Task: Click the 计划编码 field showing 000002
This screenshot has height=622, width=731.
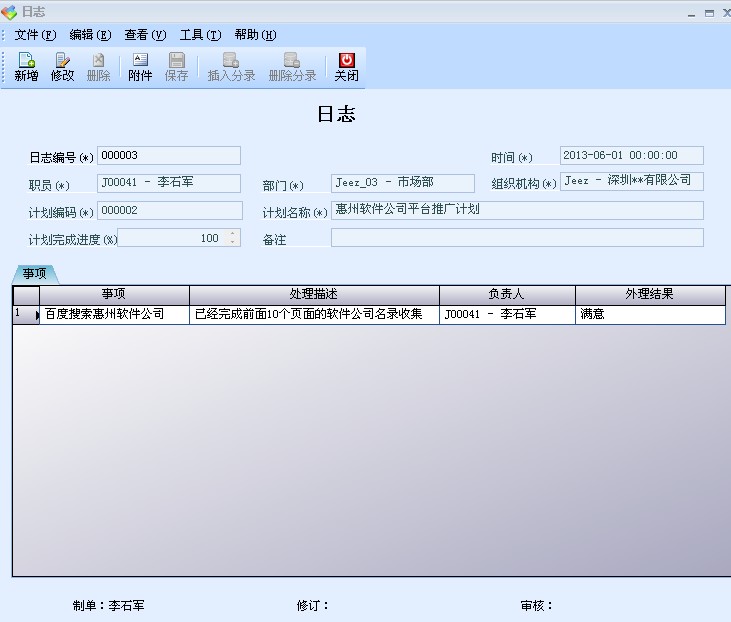Action: pyautogui.click(x=170, y=210)
